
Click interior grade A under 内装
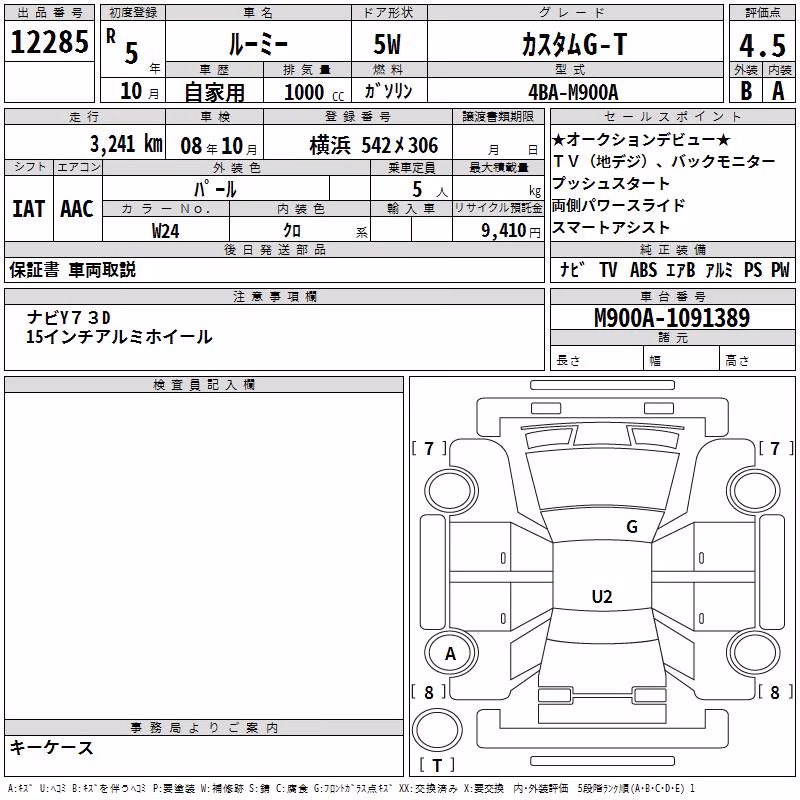(778, 91)
